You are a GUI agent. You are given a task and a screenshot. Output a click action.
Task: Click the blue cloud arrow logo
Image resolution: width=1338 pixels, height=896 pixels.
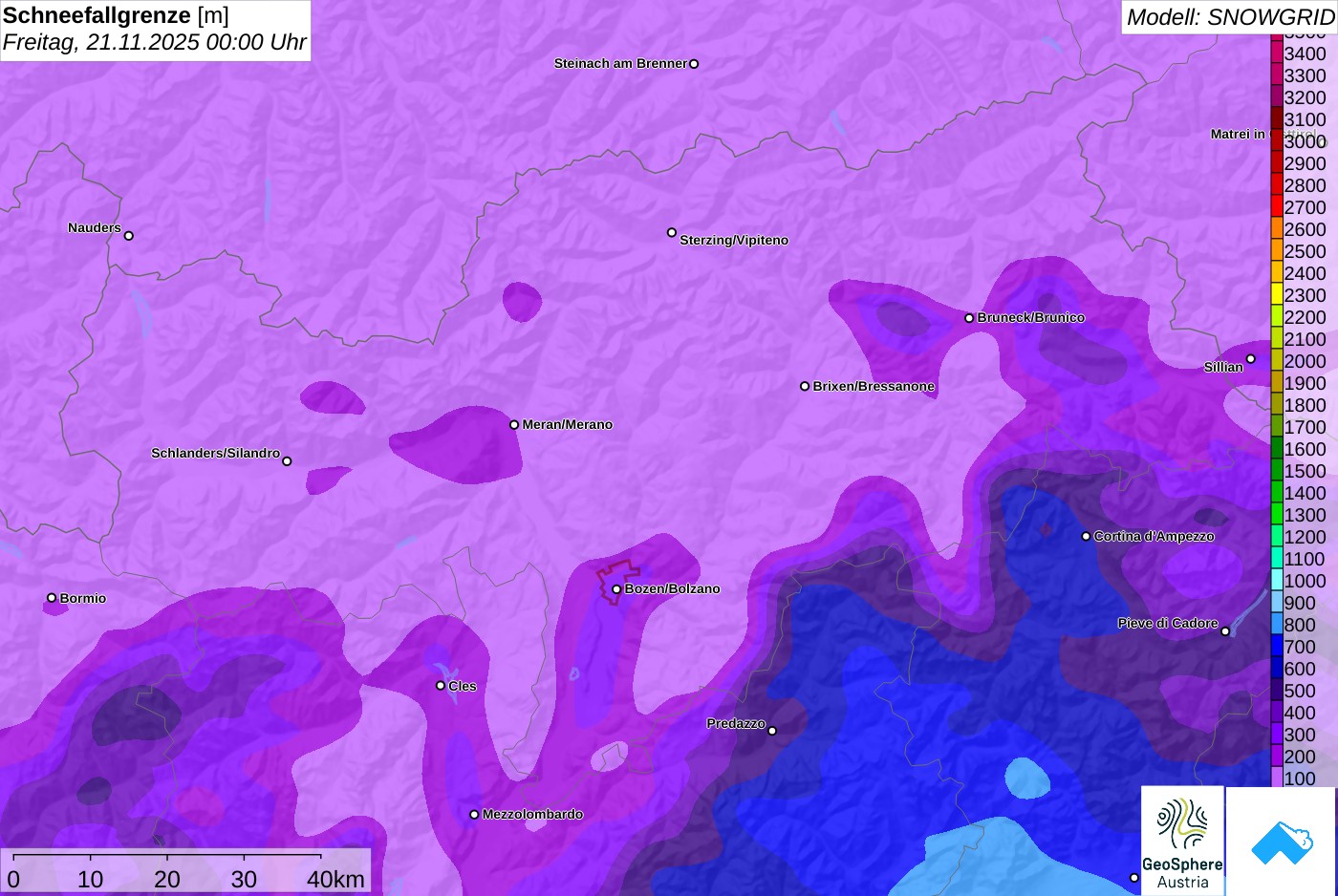pos(1282,842)
